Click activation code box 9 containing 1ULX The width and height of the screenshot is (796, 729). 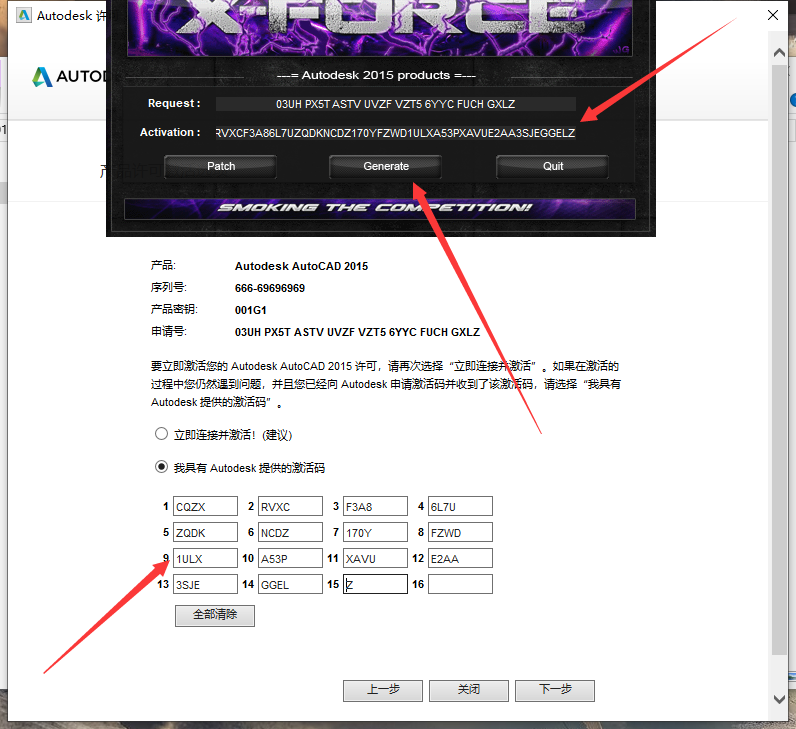tap(206, 558)
